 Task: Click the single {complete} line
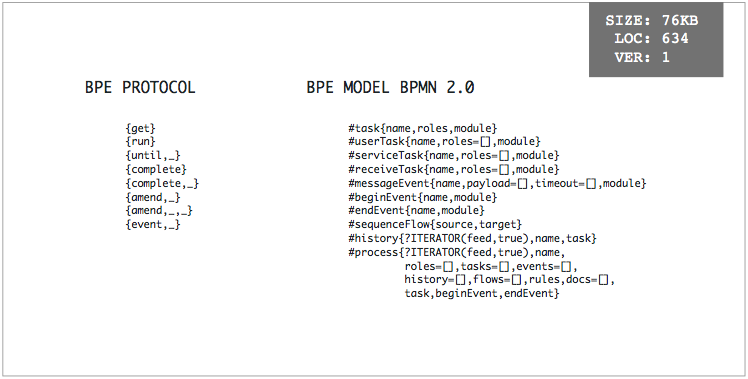[156, 169]
